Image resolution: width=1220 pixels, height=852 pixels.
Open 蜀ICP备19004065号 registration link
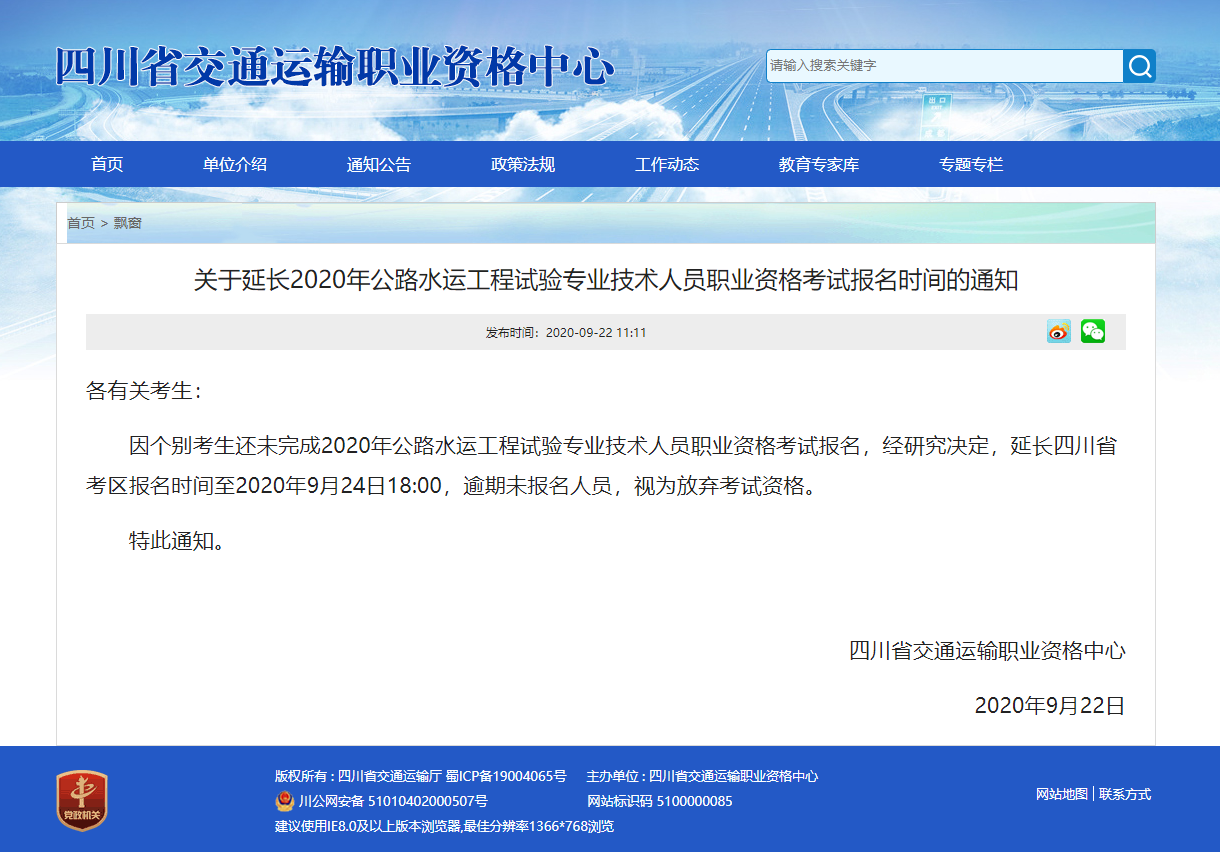(x=506, y=776)
